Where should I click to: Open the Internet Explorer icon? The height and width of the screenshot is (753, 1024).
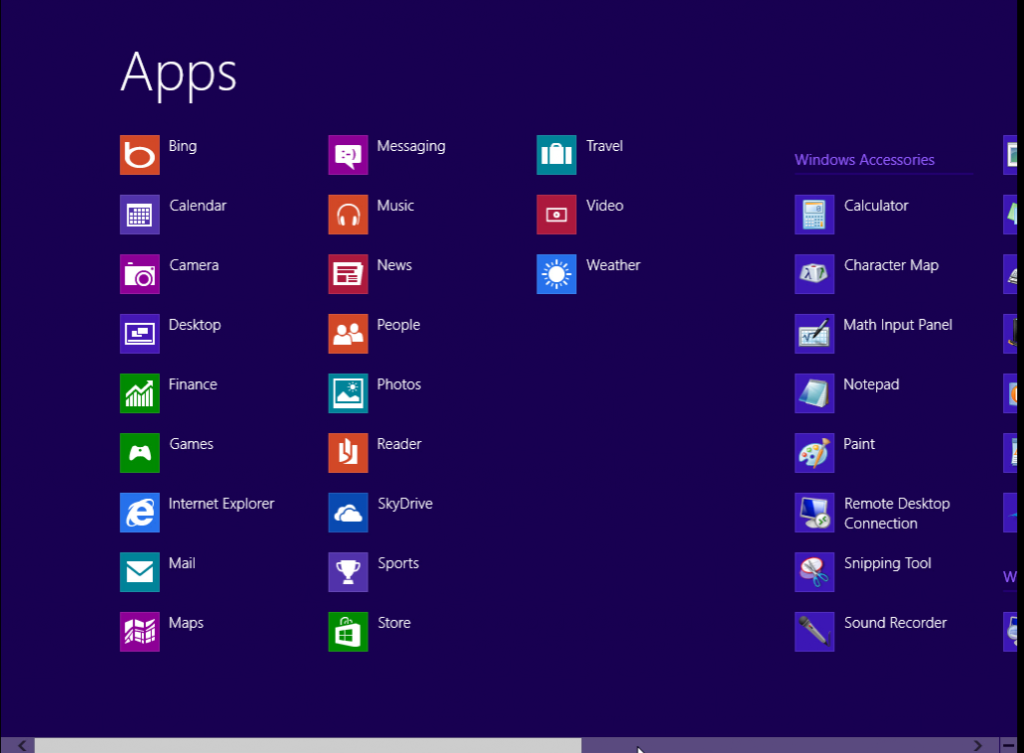click(140, 512)
